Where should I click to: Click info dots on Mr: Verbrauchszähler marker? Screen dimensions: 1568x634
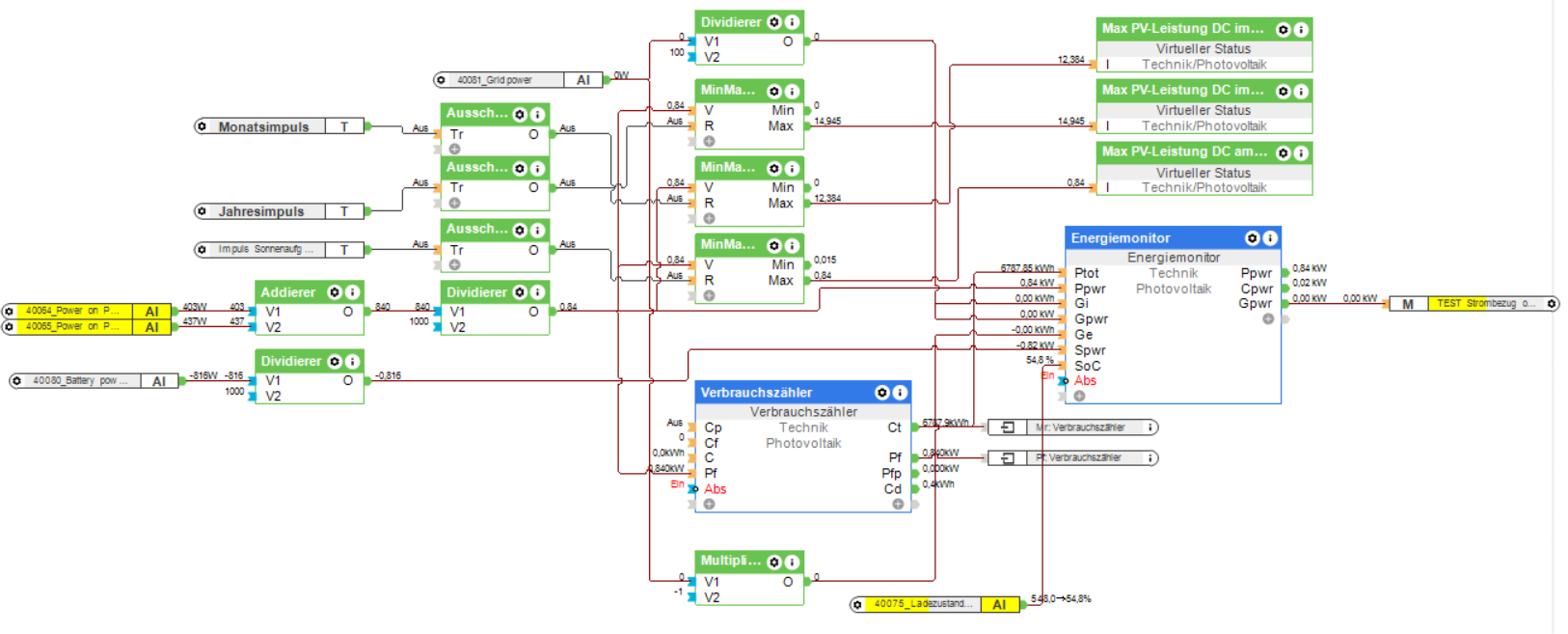tap(1150, 427)
